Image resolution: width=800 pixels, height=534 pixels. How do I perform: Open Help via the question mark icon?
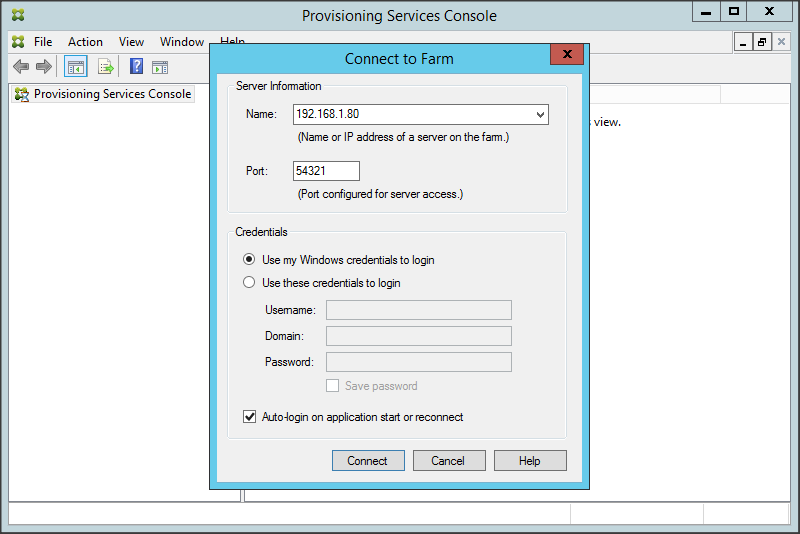click(x=136, y=67)
